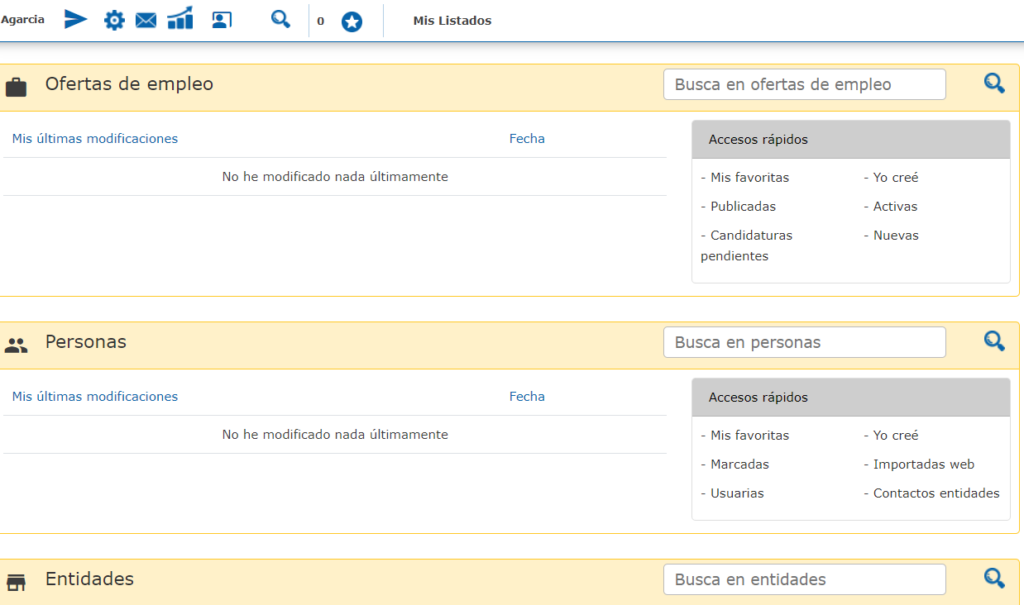Open Mis últimas modificaciones under Personas
The image size is (1024, 605).
coord(95,397)
